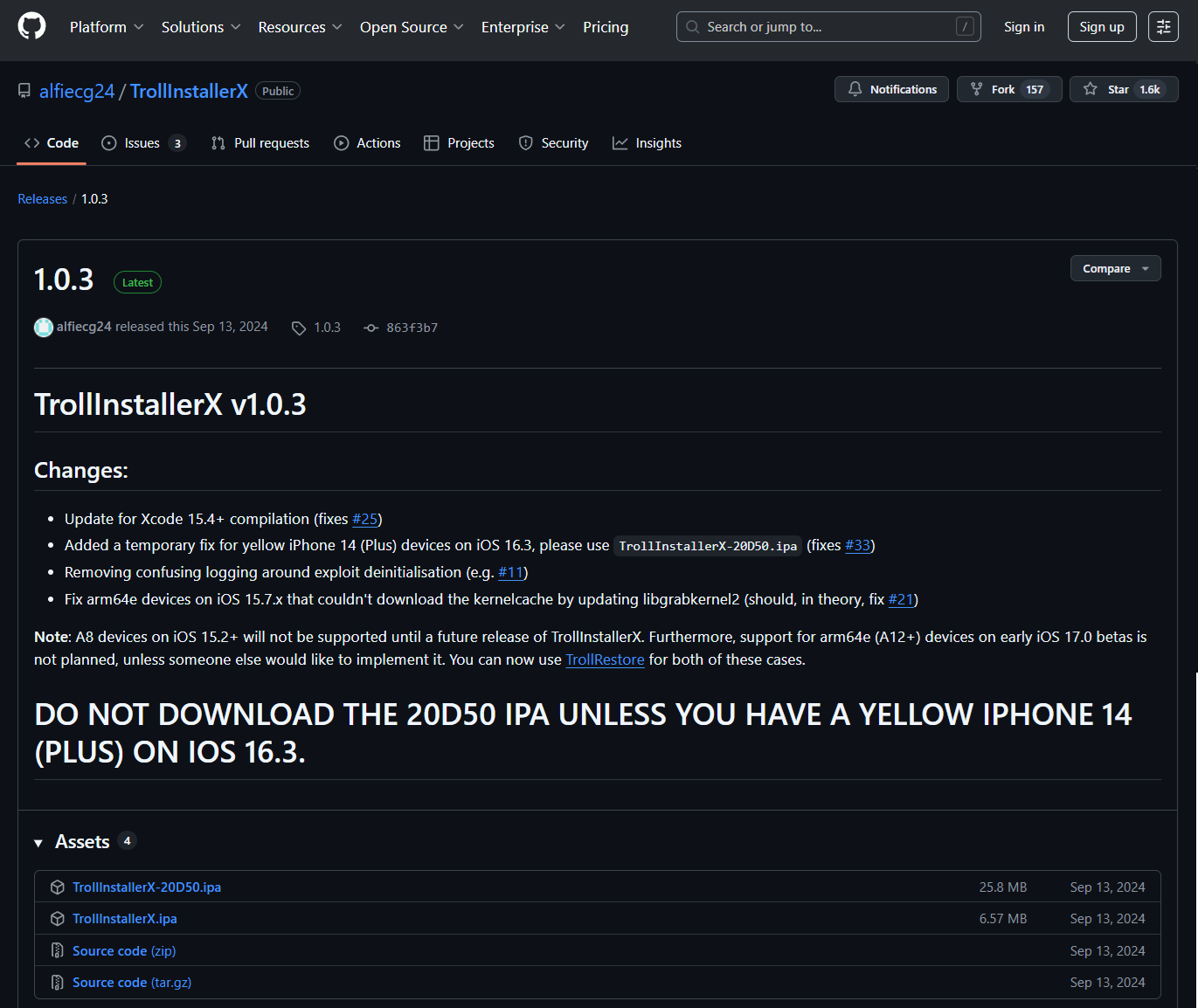The height and width of the screenshot is (1008, 1198).
Task: Click the Notifications bell button
Action: click(x=891, y=89)
